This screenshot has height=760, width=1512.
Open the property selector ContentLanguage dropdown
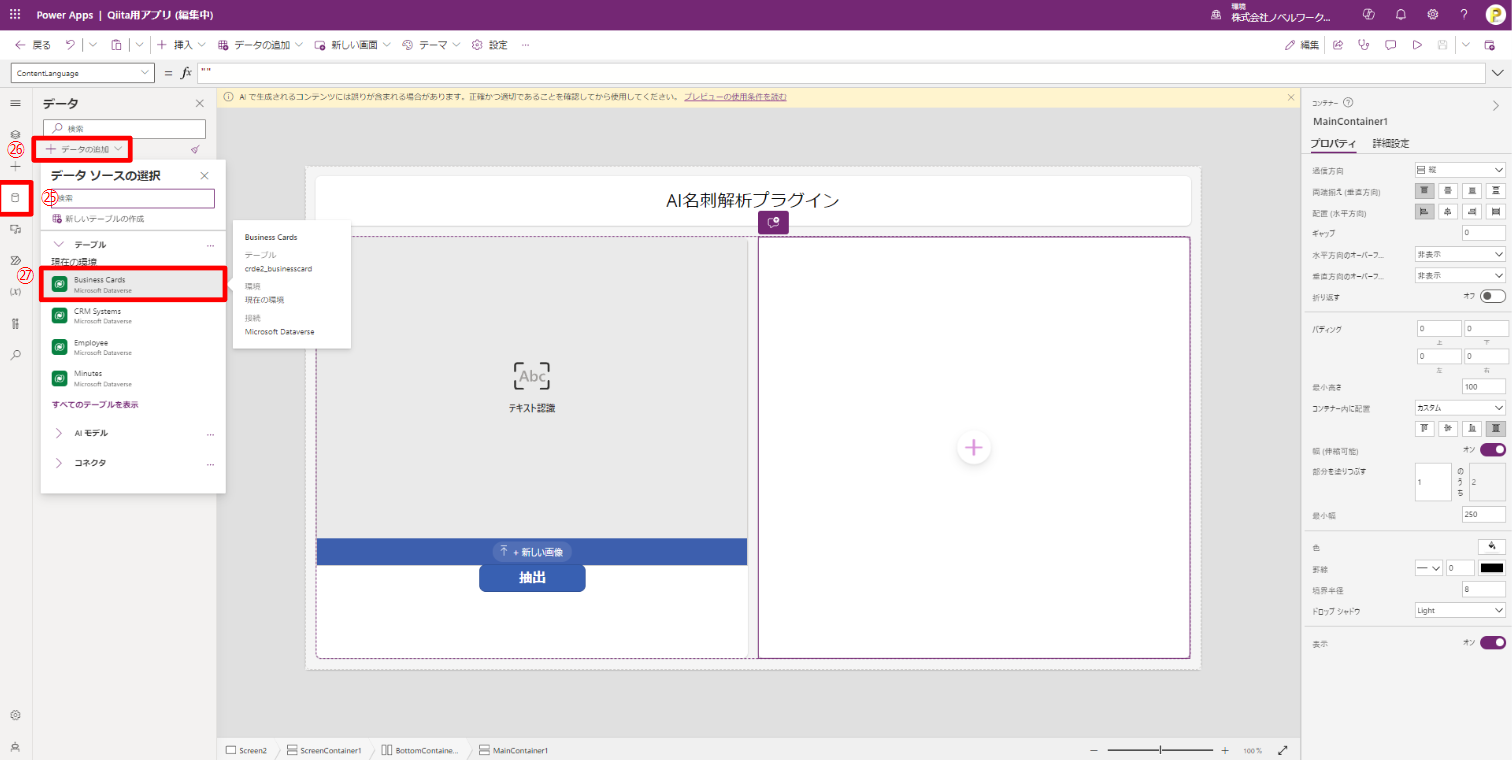[x=82, y=73]
